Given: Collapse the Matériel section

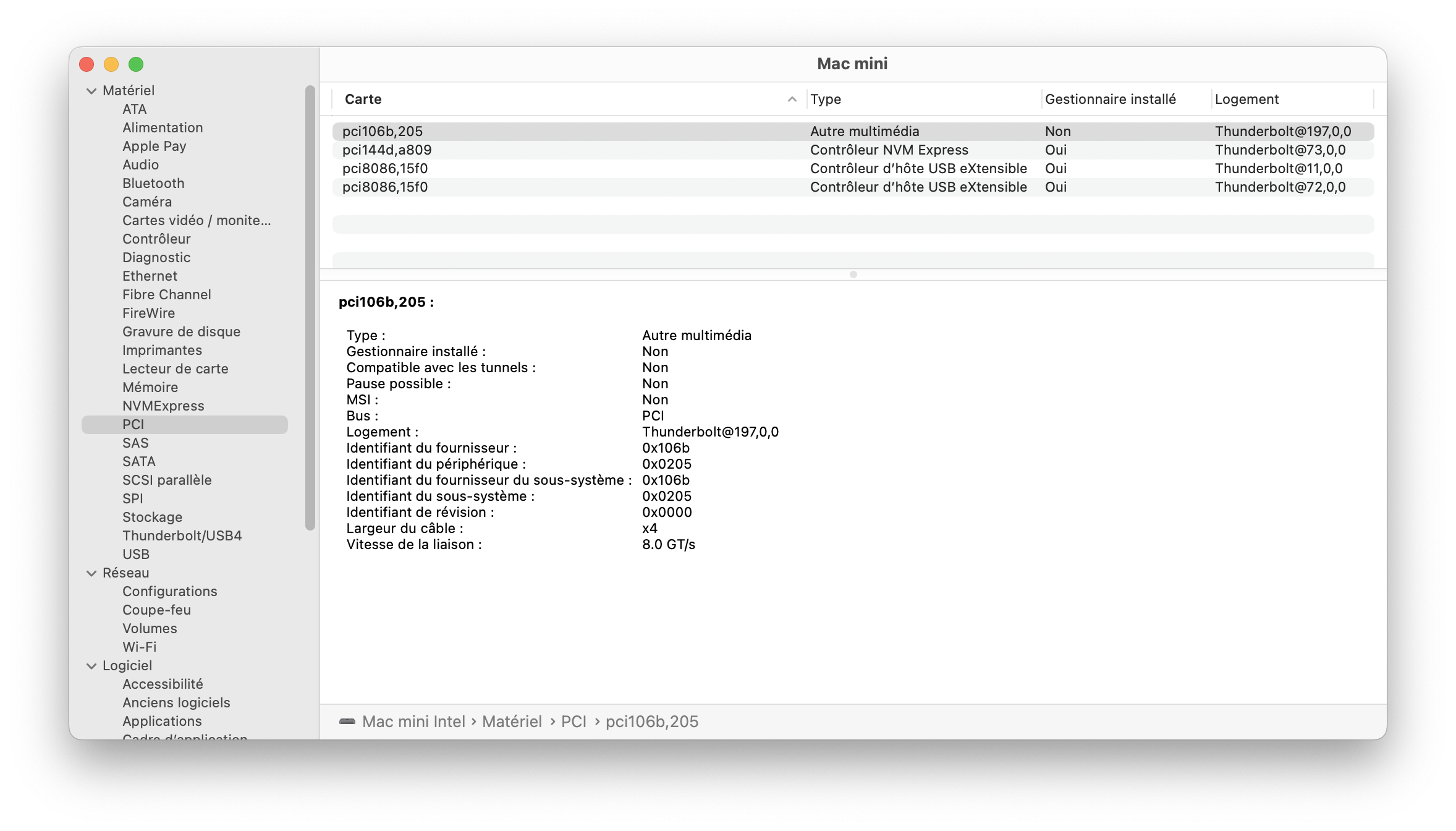Looking at the screenshot, I should click(91, 91).
